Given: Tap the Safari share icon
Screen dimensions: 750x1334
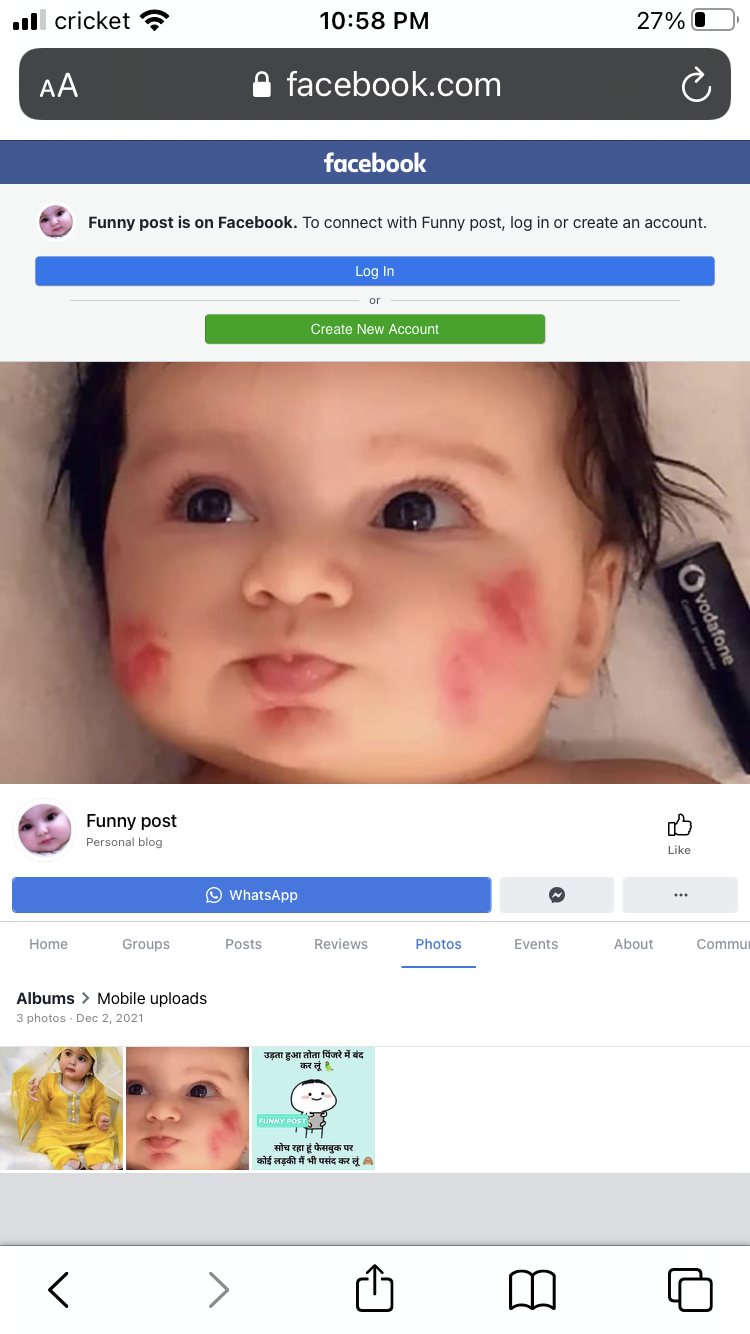Looking at the screenshot, I should click(x=375, y=1289).
